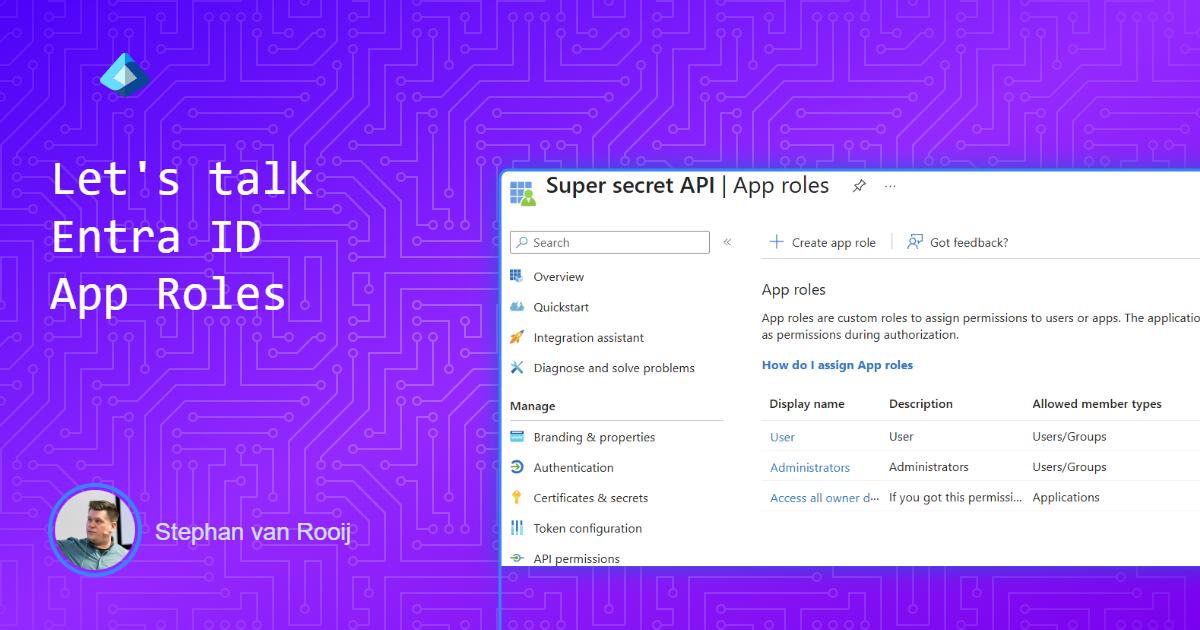Click Create app role button

(822, 242)
